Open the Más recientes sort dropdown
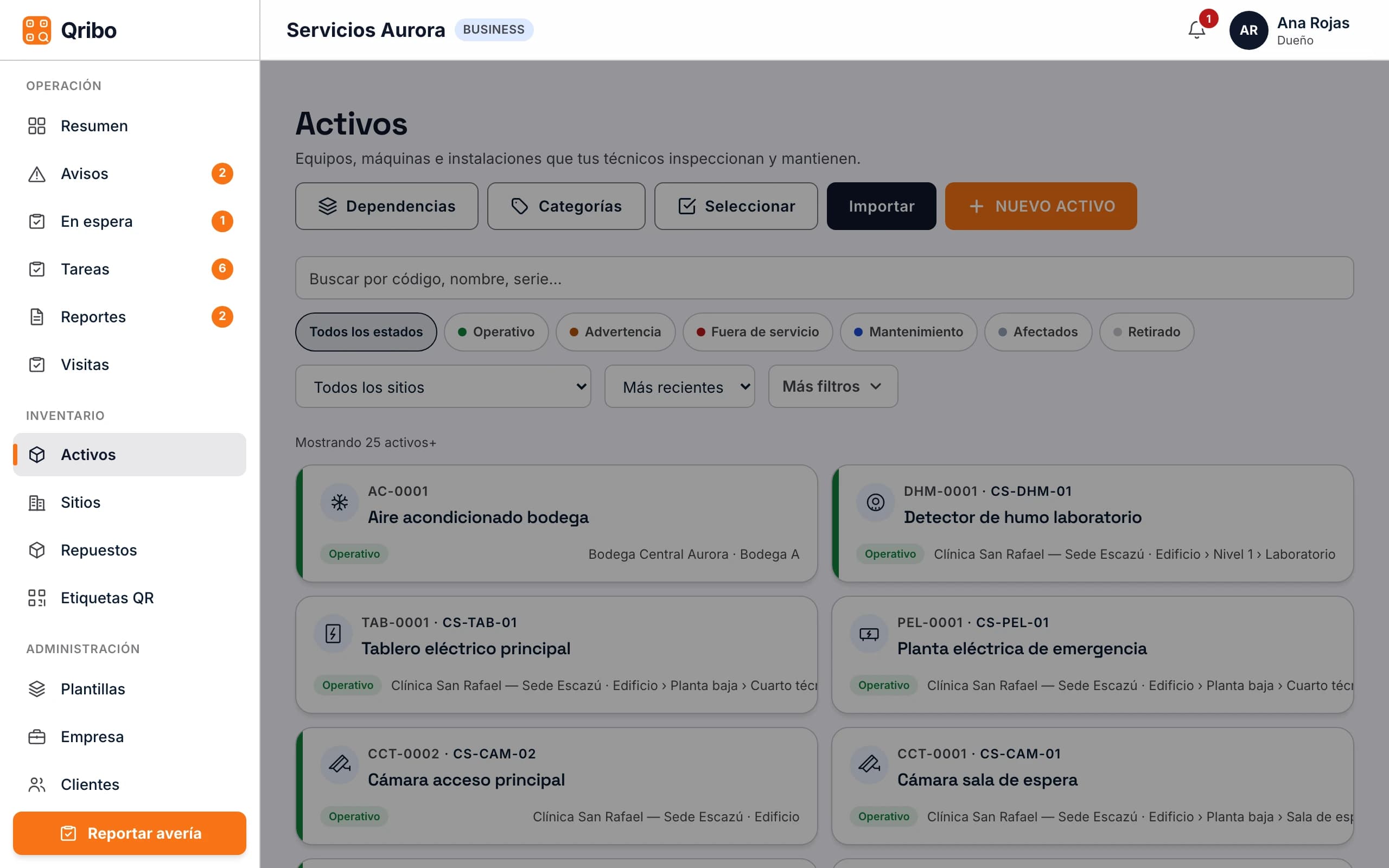This screenshot has width=1389, height=868. pyautogui.click(x=679, y=387)
